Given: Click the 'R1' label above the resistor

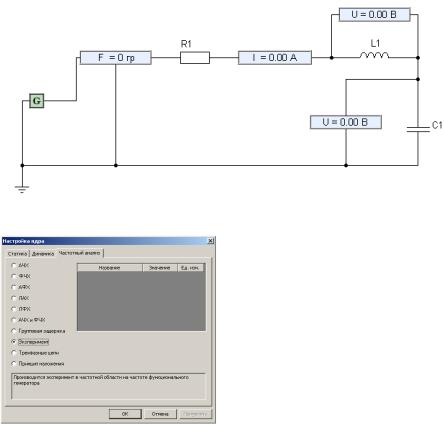Looking at the screenshot, I should click(x=186, y=44).
